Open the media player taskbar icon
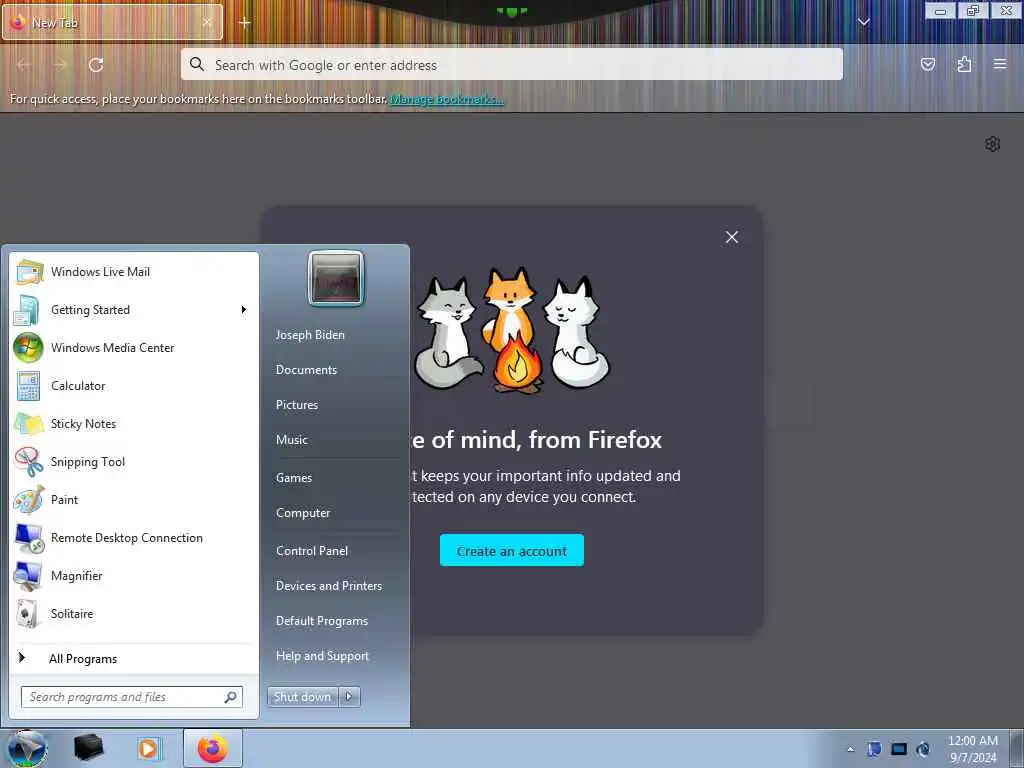1024x768 pixels. (x=148, y=748)
